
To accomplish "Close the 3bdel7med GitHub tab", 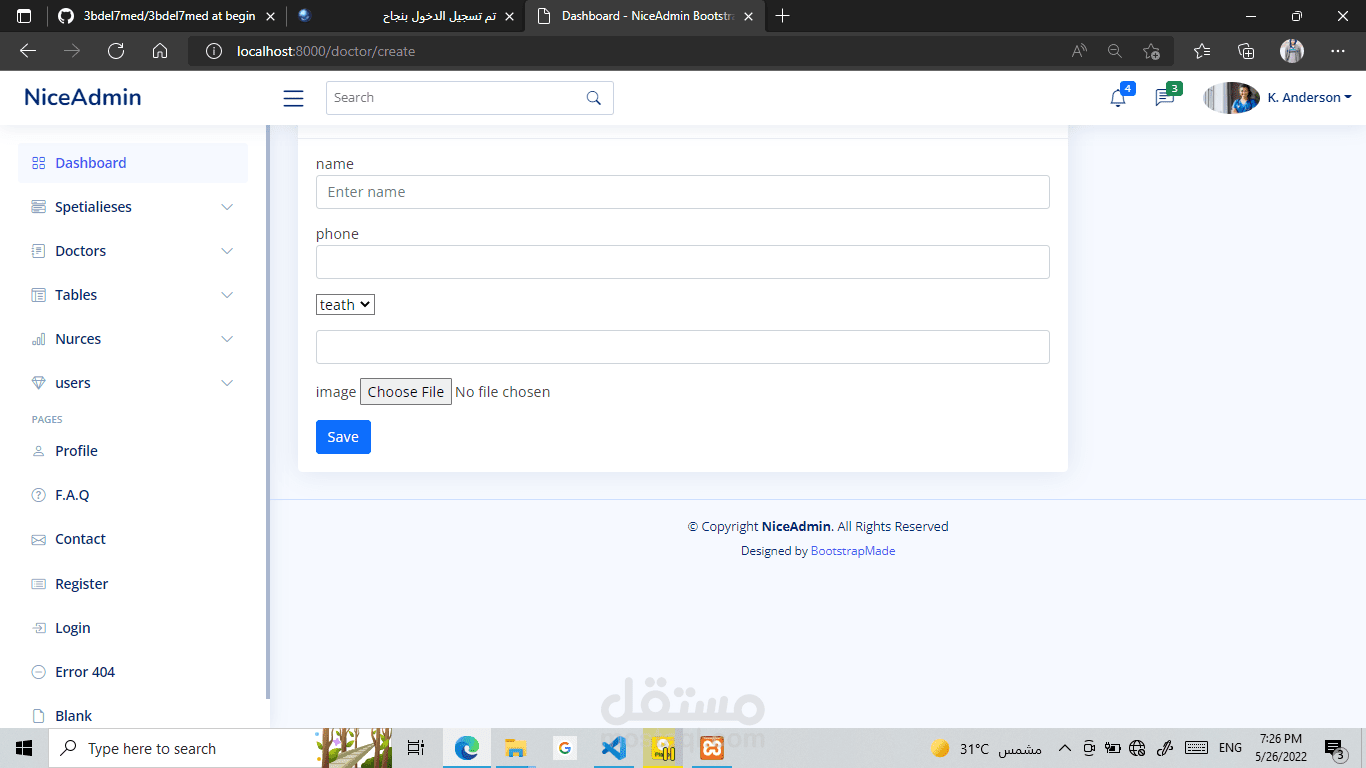I will pyautogui.click(x=270, y=16).
